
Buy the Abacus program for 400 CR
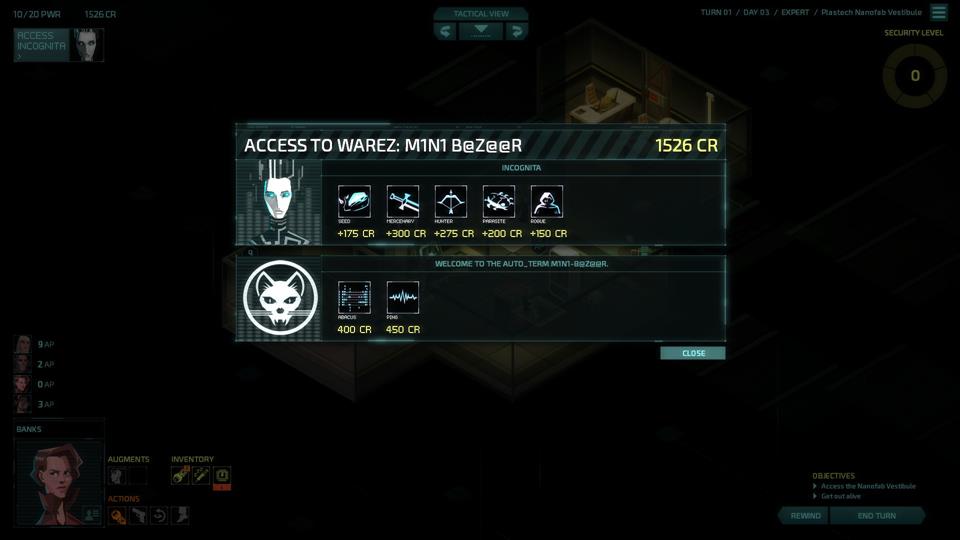(x=354, y=298)
